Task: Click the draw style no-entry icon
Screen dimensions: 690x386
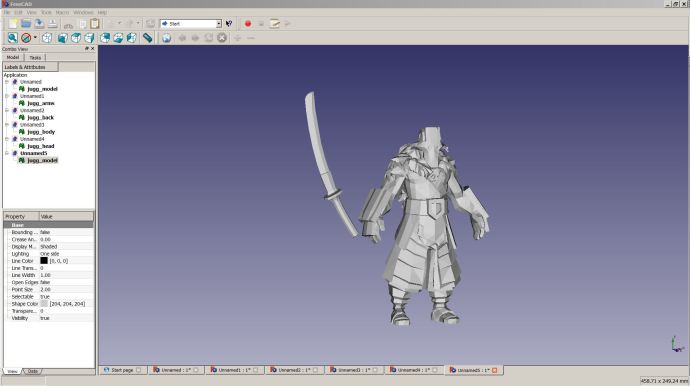Action: (x=26, y=38)
